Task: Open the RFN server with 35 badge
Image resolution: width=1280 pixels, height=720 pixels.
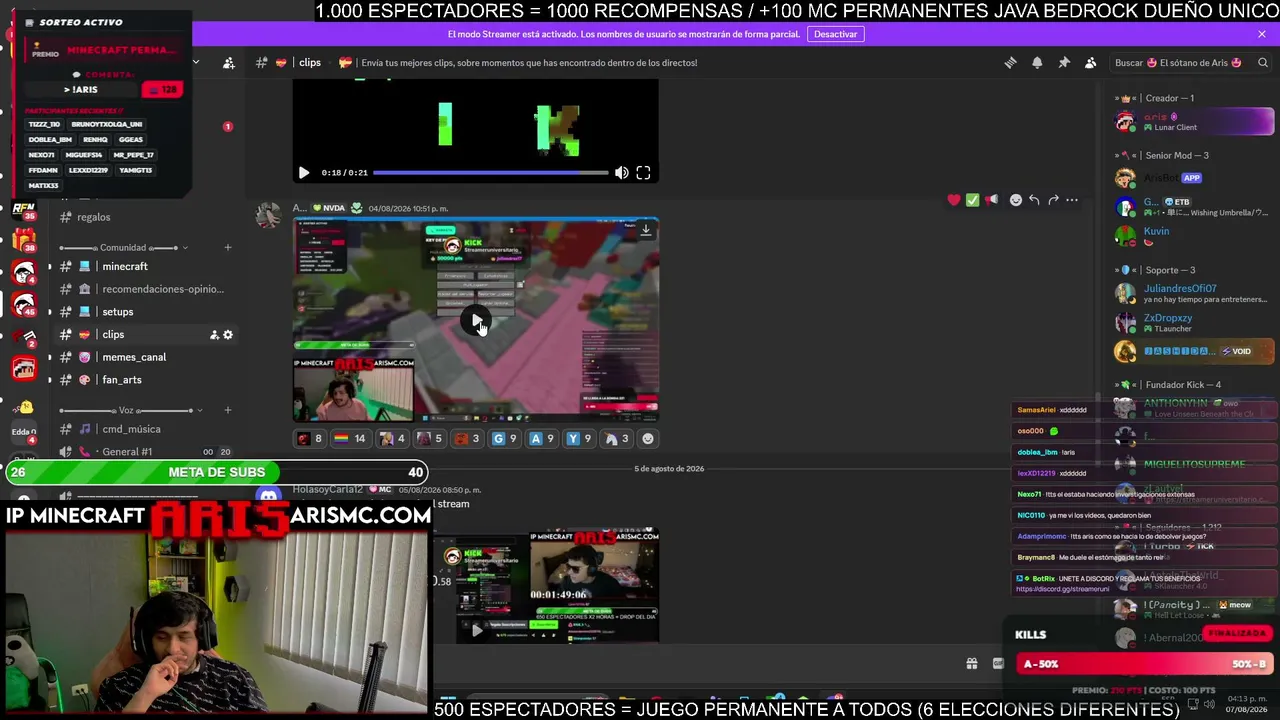Action: (x=24, y=210)
